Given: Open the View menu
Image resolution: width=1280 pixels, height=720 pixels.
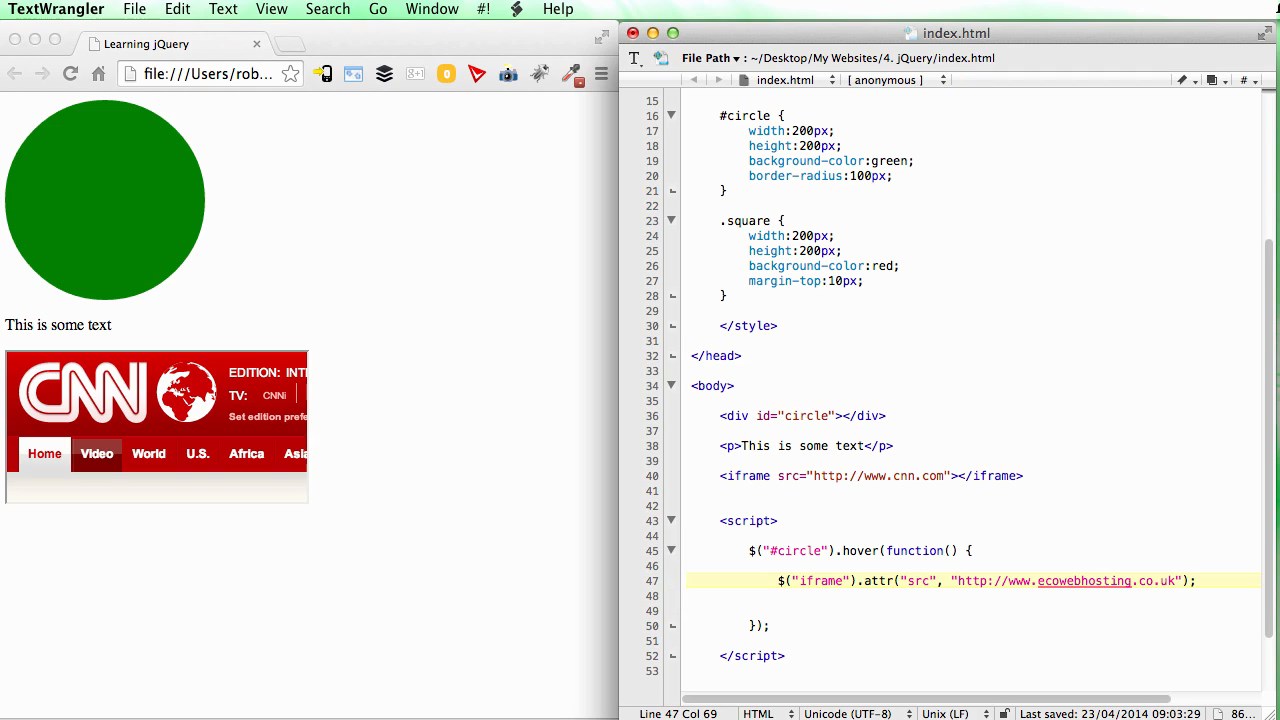Looking at the screenshot, I should coord(272,9).
